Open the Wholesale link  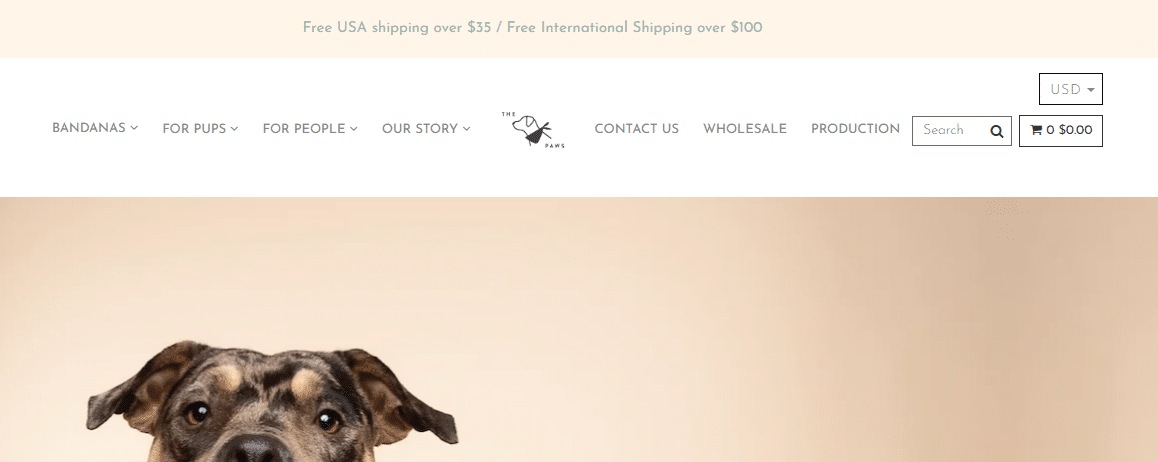(744, 128)
